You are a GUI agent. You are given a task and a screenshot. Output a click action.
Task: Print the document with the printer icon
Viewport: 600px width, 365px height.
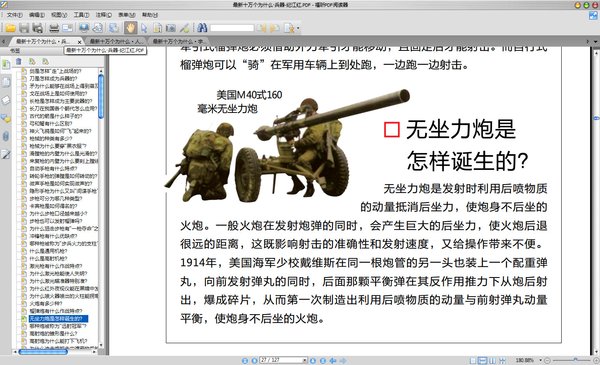pos(54,28)
